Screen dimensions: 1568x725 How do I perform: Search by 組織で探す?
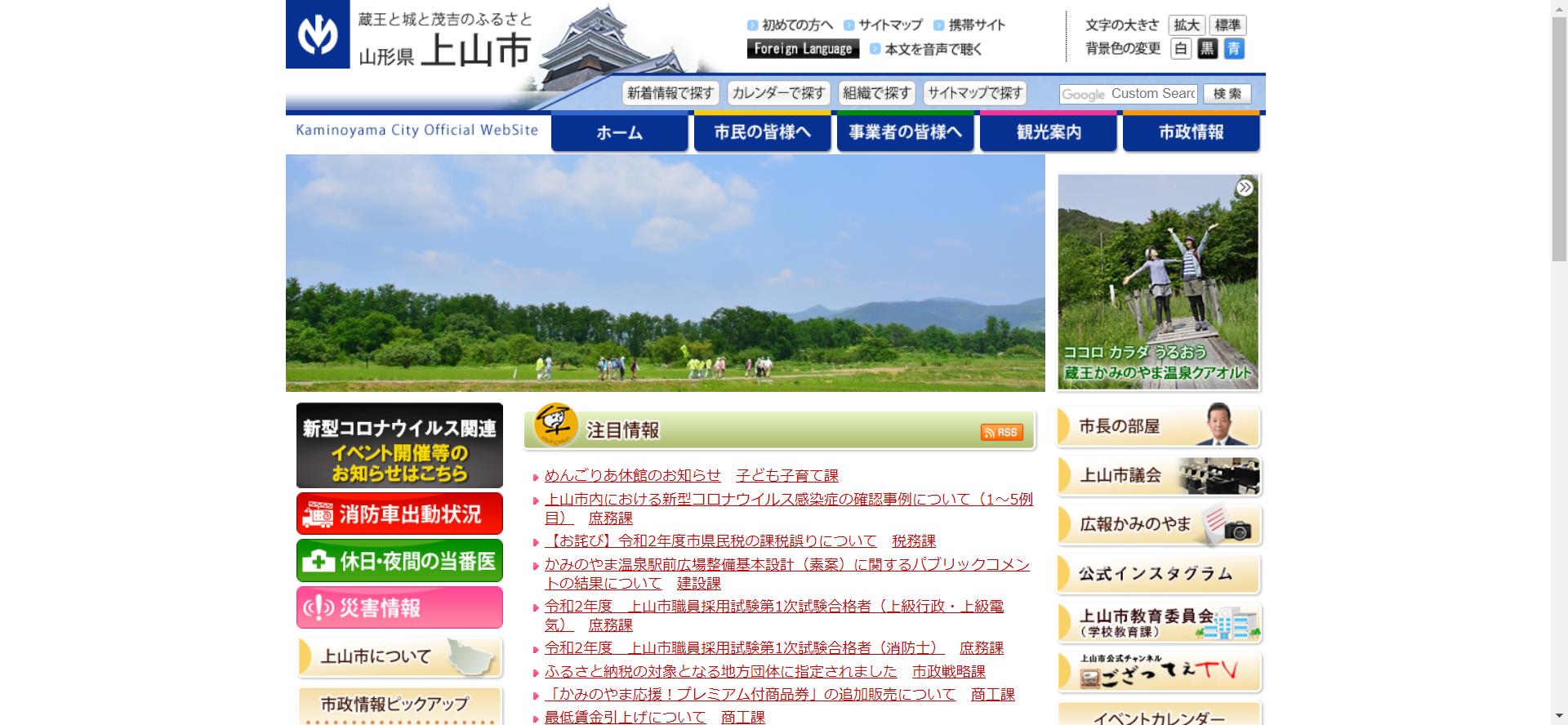tap(877, 93)
